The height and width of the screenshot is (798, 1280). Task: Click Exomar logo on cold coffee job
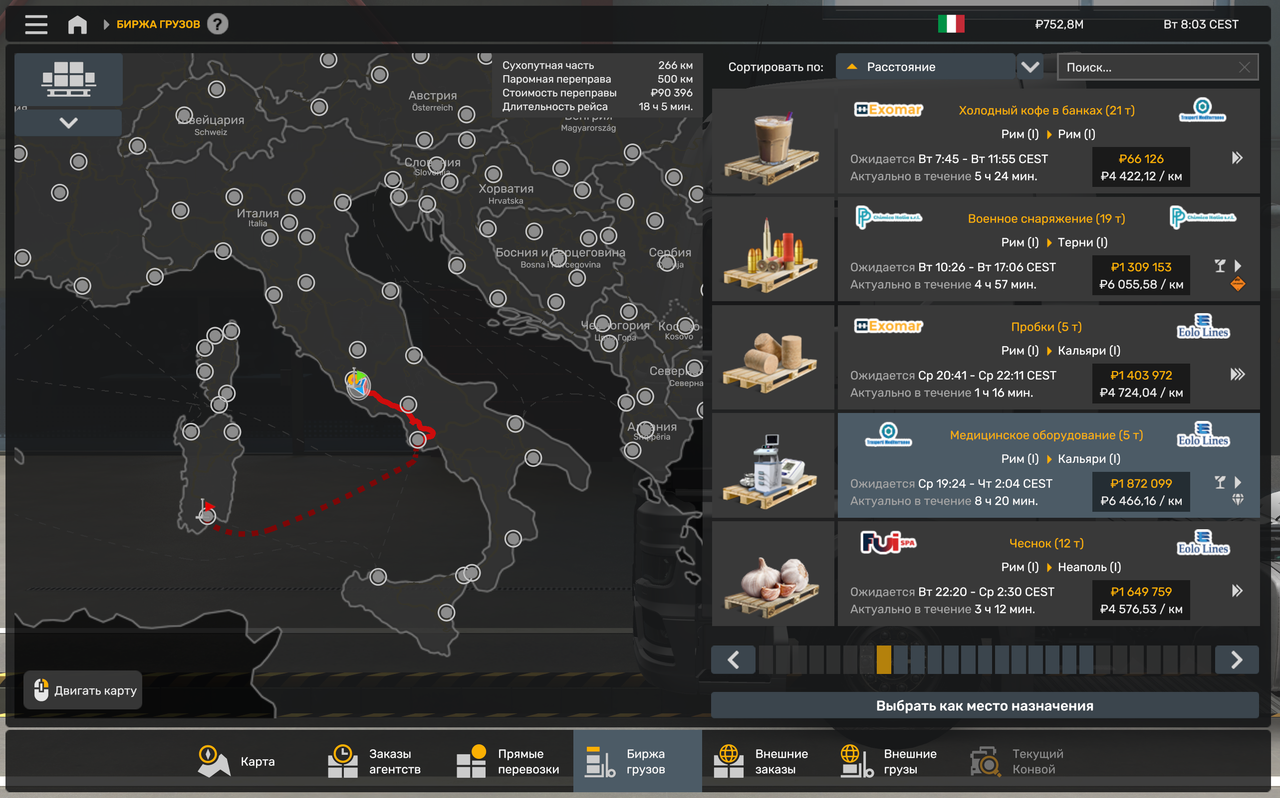tap(888, 109)
